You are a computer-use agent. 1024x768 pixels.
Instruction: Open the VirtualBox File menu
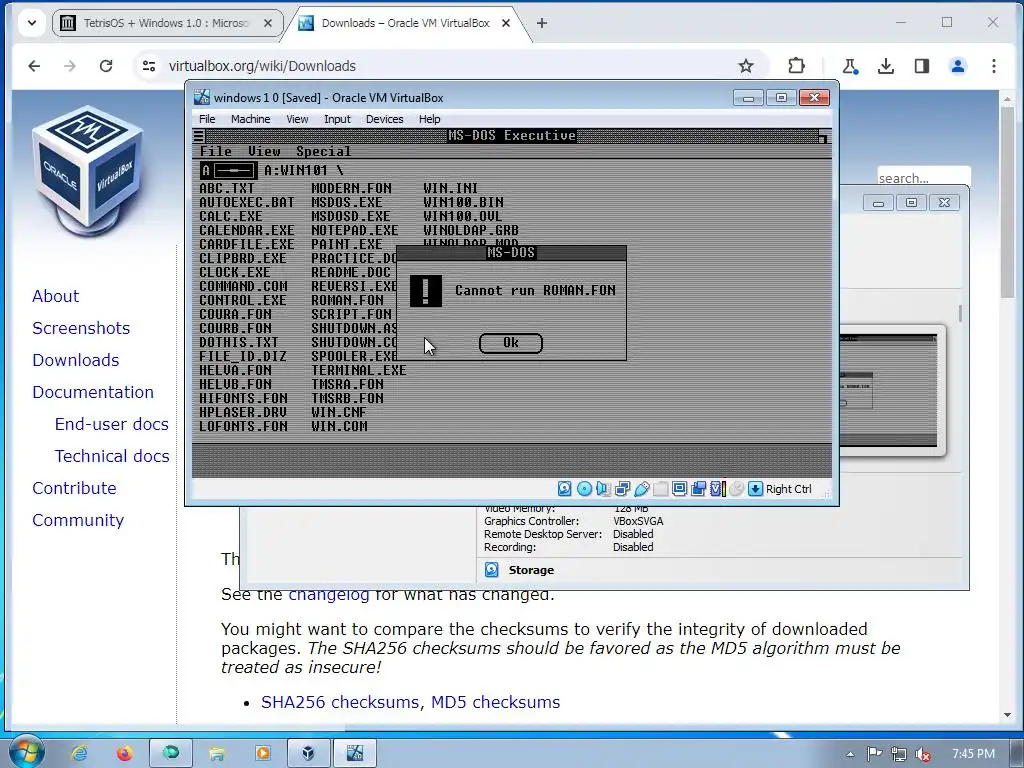tap(207, 119)
